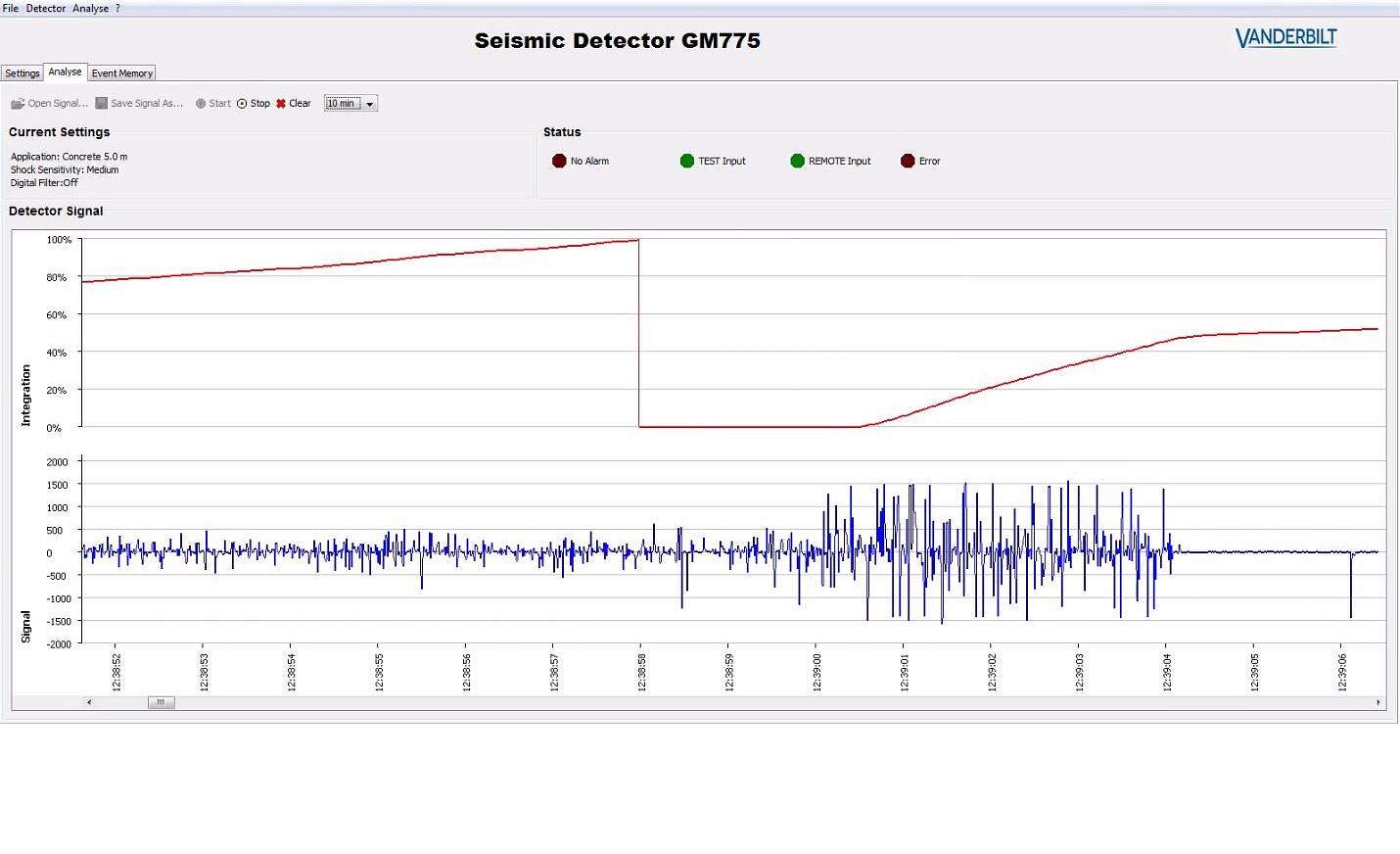1400x854 pixels.
Task: Click the REMOTE Input green indicator
Action: click(797, 161)
